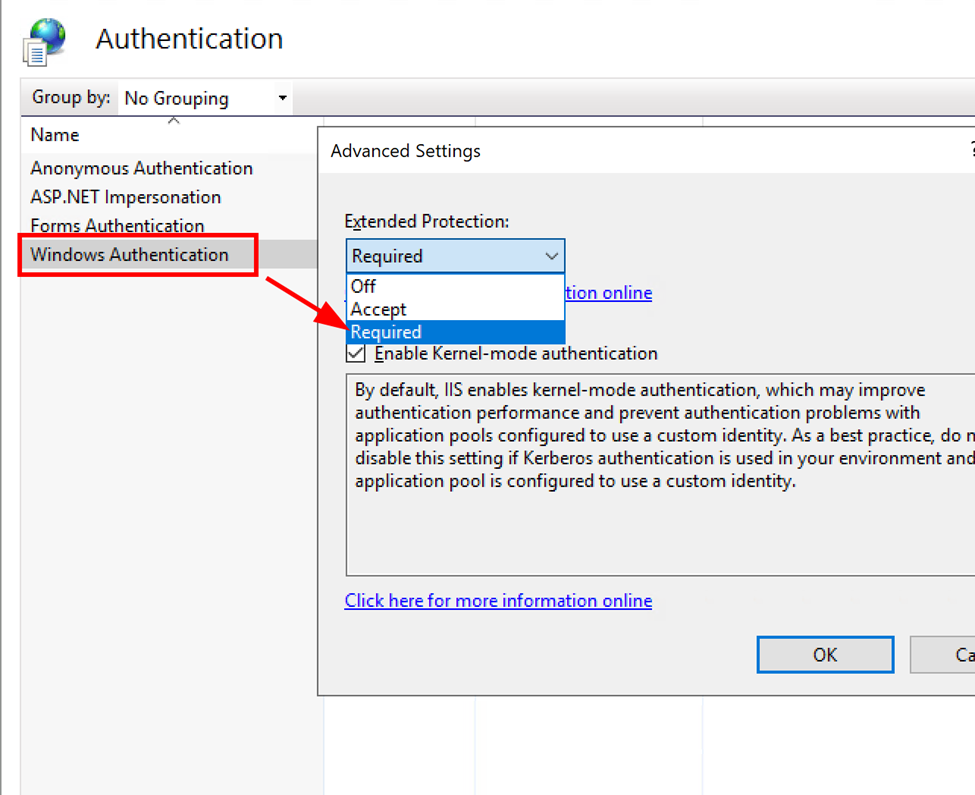This screenshot has width=975, height=795.
Task: Click the help question mark in dialog title
Action: [x=970, y=151]
